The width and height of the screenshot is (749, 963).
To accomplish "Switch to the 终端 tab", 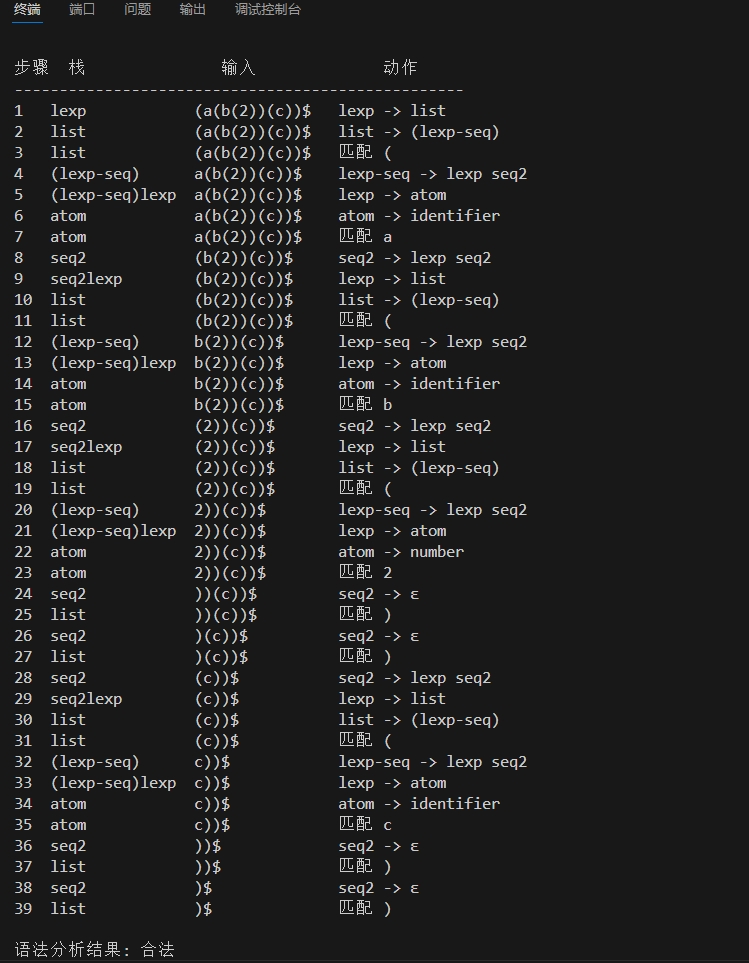I will tap(27, 10).
